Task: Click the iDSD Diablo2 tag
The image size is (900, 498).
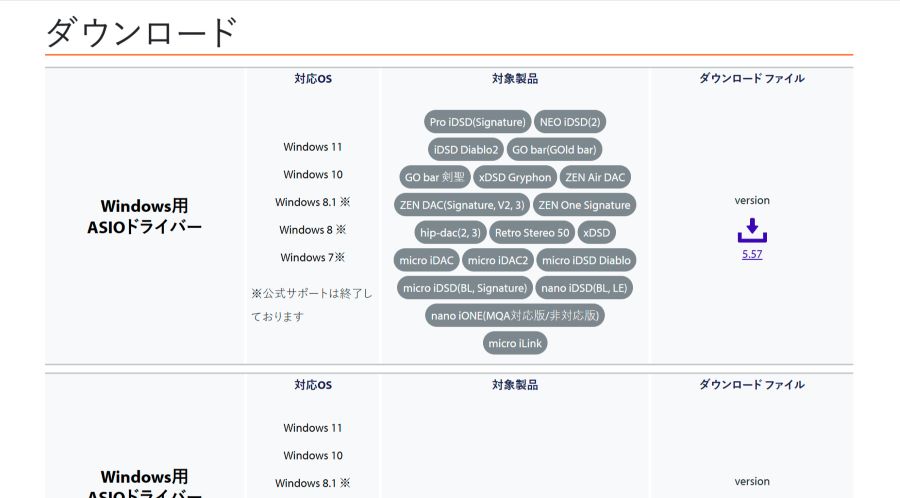Action: point(465,149)
